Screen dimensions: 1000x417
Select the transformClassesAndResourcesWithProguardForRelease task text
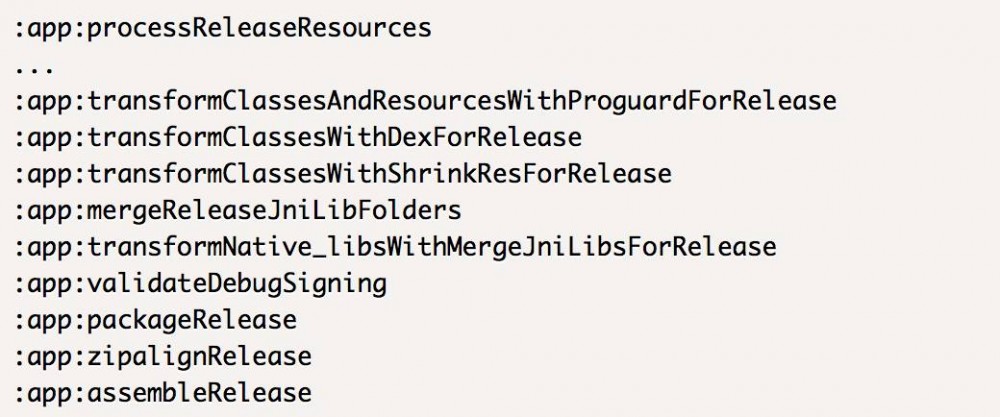pyautogui.click(x=462, y=101)
